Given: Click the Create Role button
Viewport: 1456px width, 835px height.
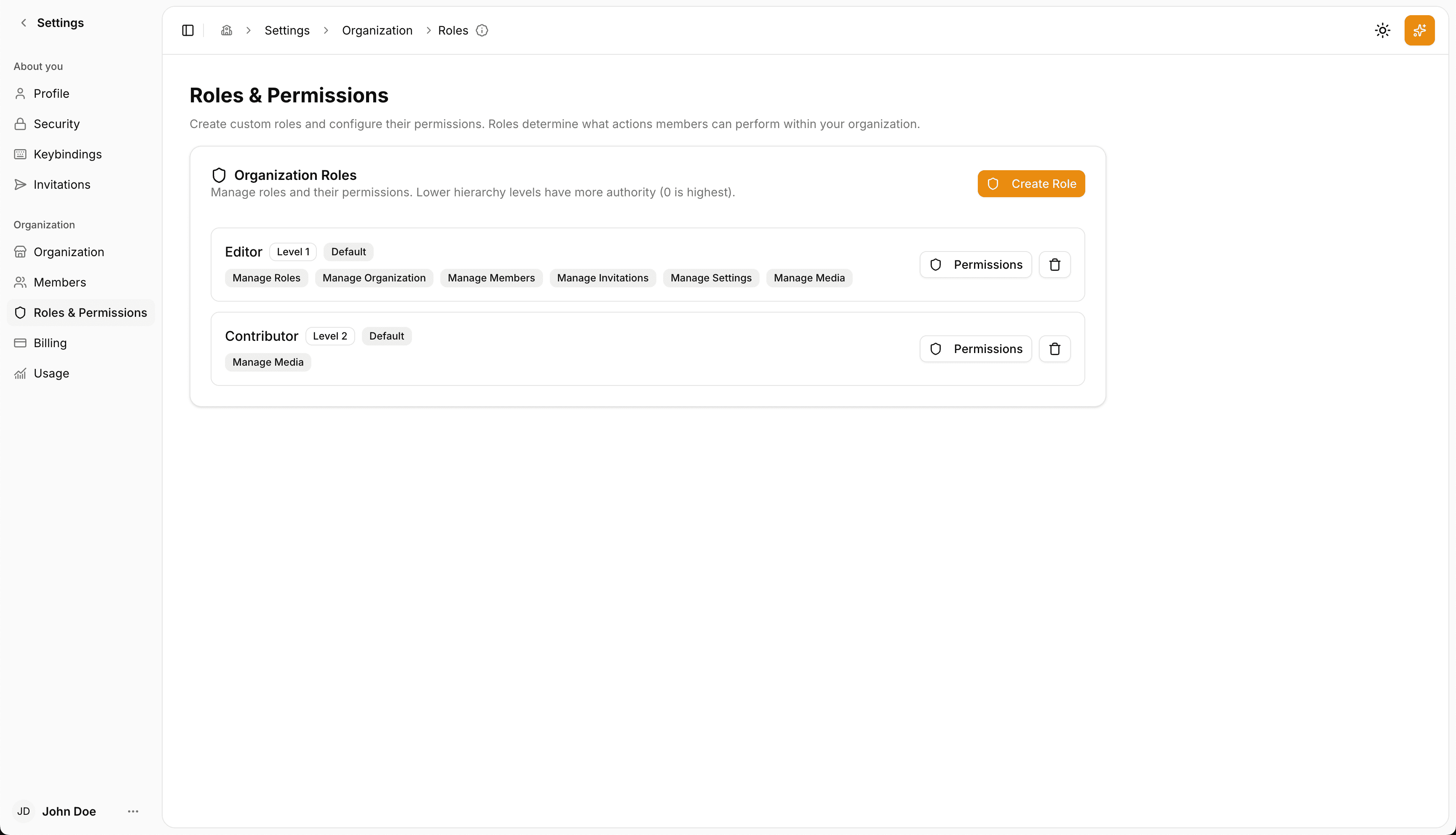Looking at the screenshot, I should pyautogui.click(x=1030, y=184).
